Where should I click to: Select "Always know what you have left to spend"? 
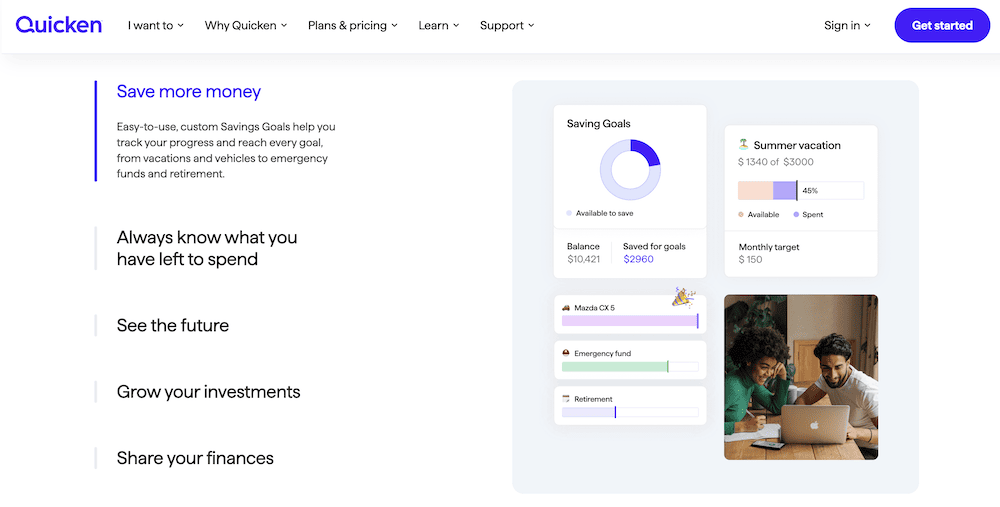(x=207, y=248)
